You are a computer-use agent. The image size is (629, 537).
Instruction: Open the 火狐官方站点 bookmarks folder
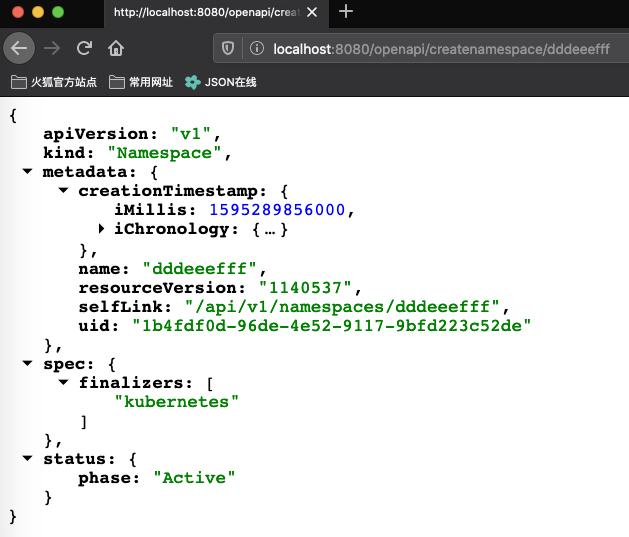pos(54,82)
